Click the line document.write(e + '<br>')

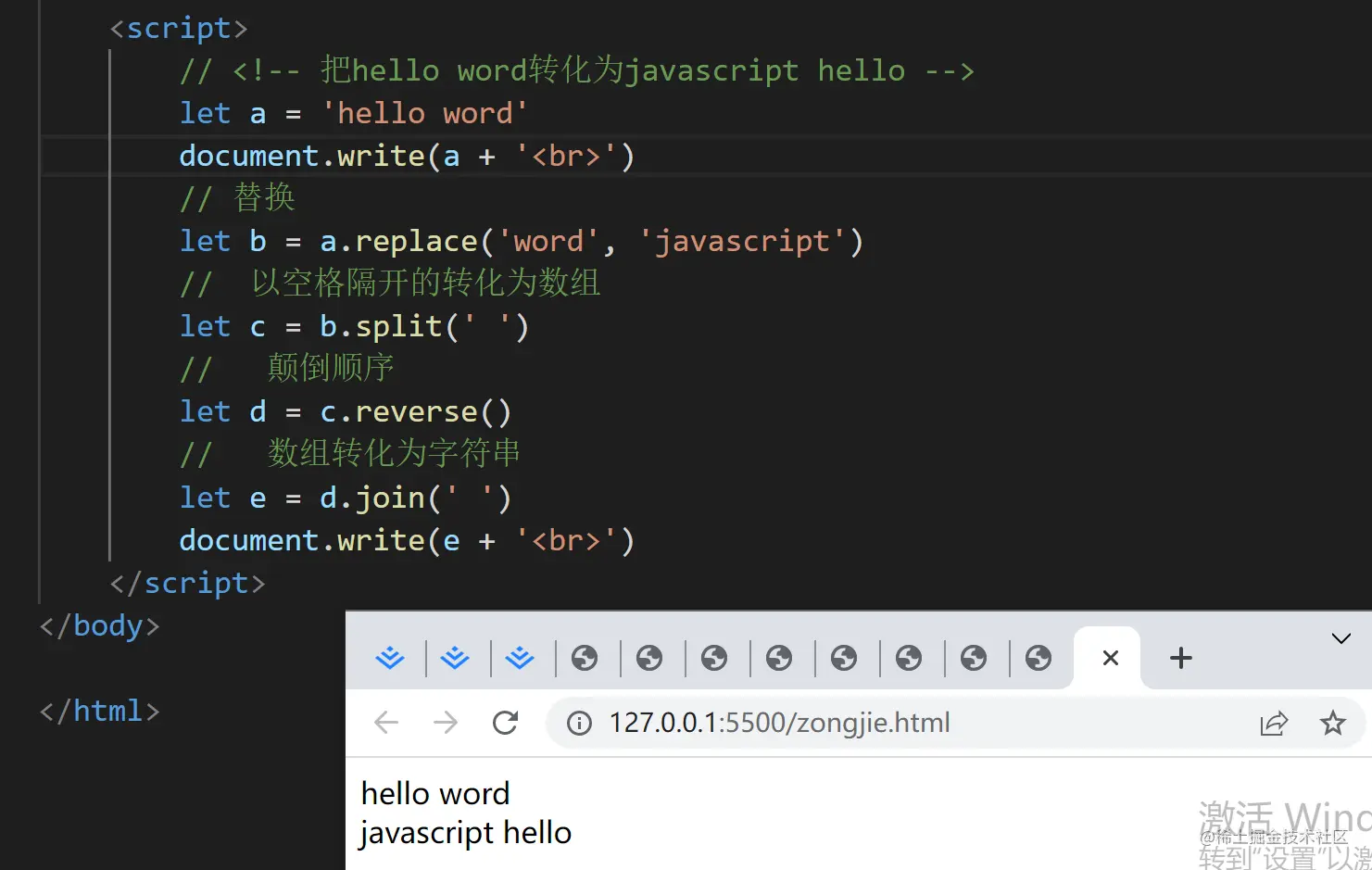(x=407, y=540)
